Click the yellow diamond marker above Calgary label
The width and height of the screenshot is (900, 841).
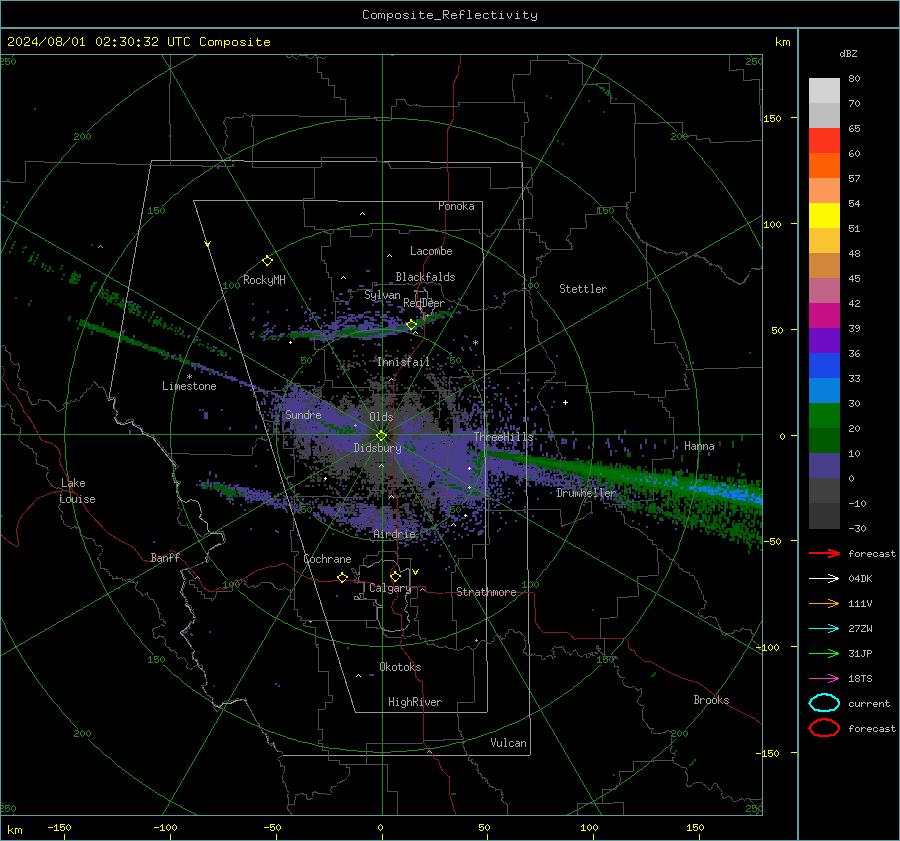(395, 576)
